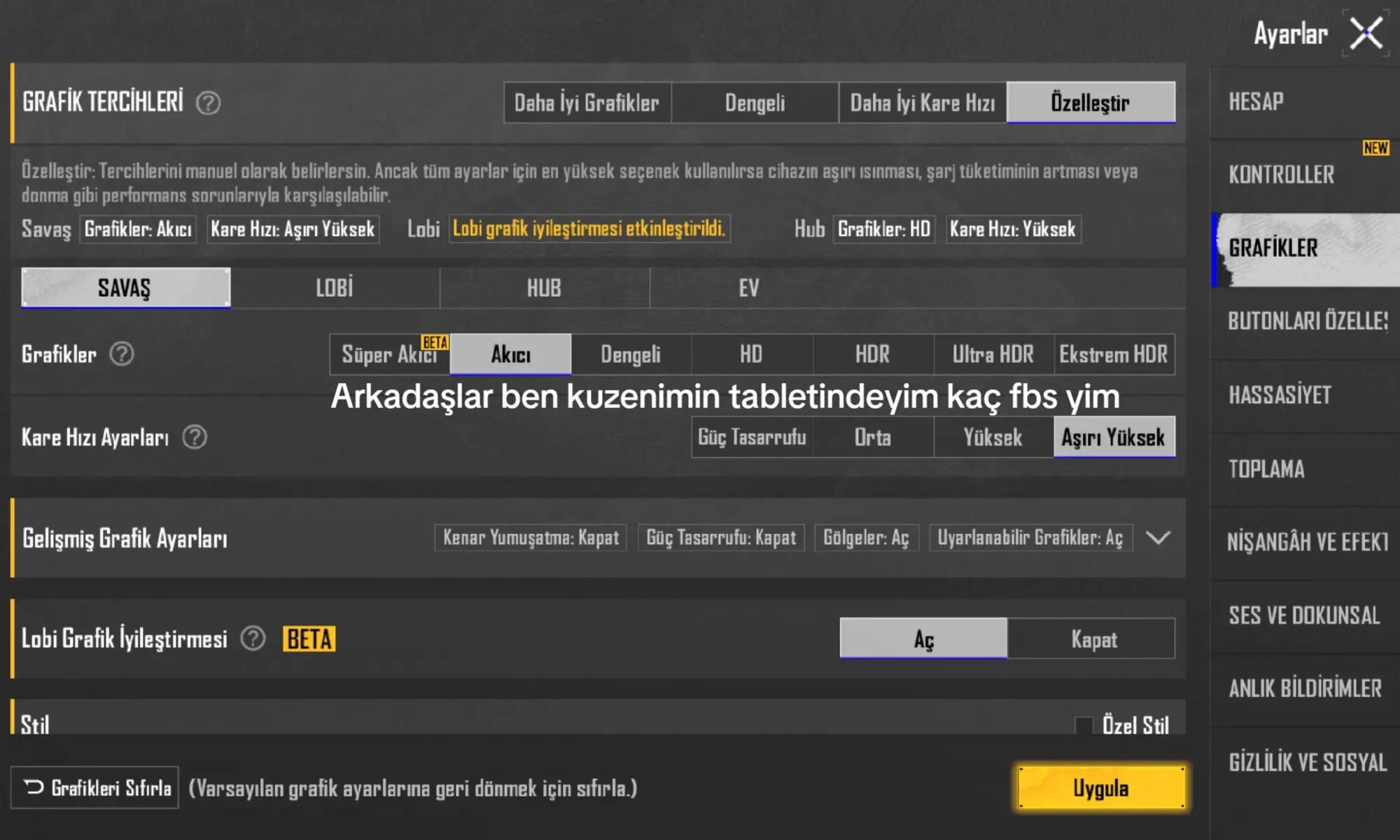Click the Gölgeler: Aç tag
The image size is (1400, 840).
pyautogui.click(x=866, y=538)
